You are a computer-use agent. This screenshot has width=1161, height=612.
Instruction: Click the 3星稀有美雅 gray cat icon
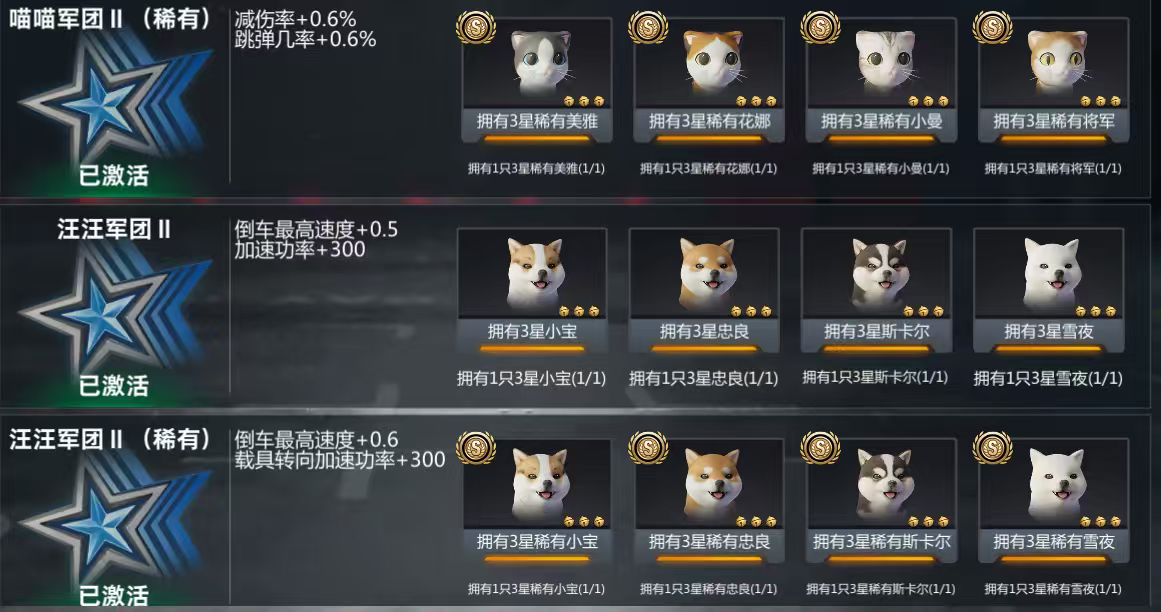(541, 63)
